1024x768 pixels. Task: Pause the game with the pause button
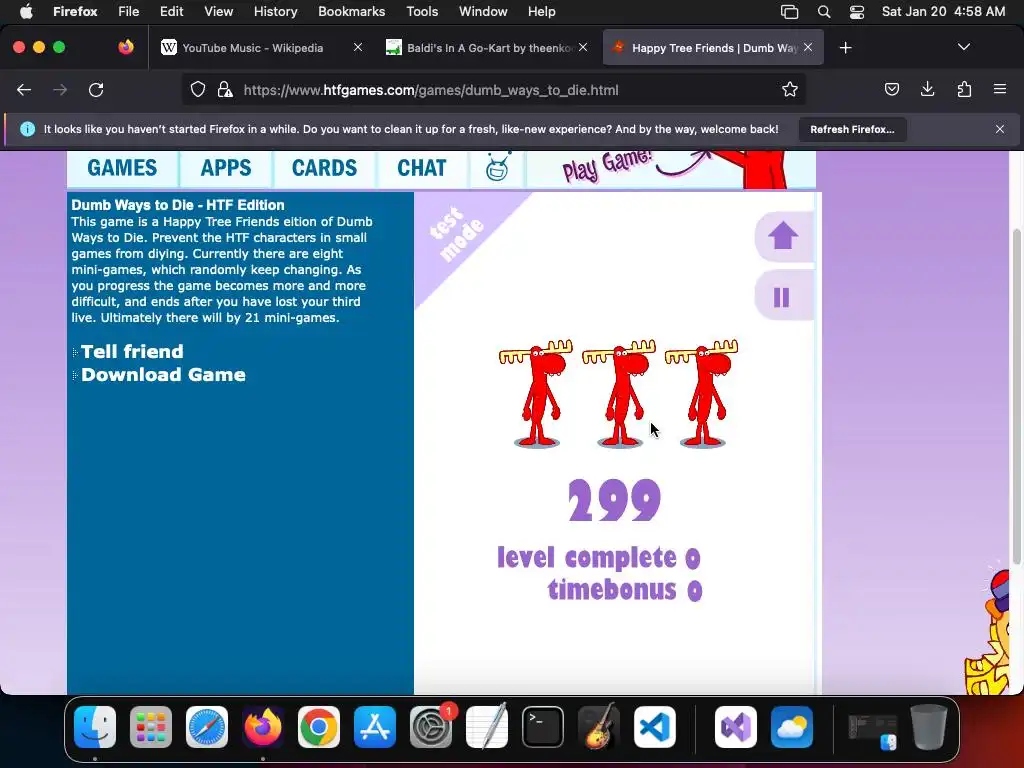coord(782,297)
